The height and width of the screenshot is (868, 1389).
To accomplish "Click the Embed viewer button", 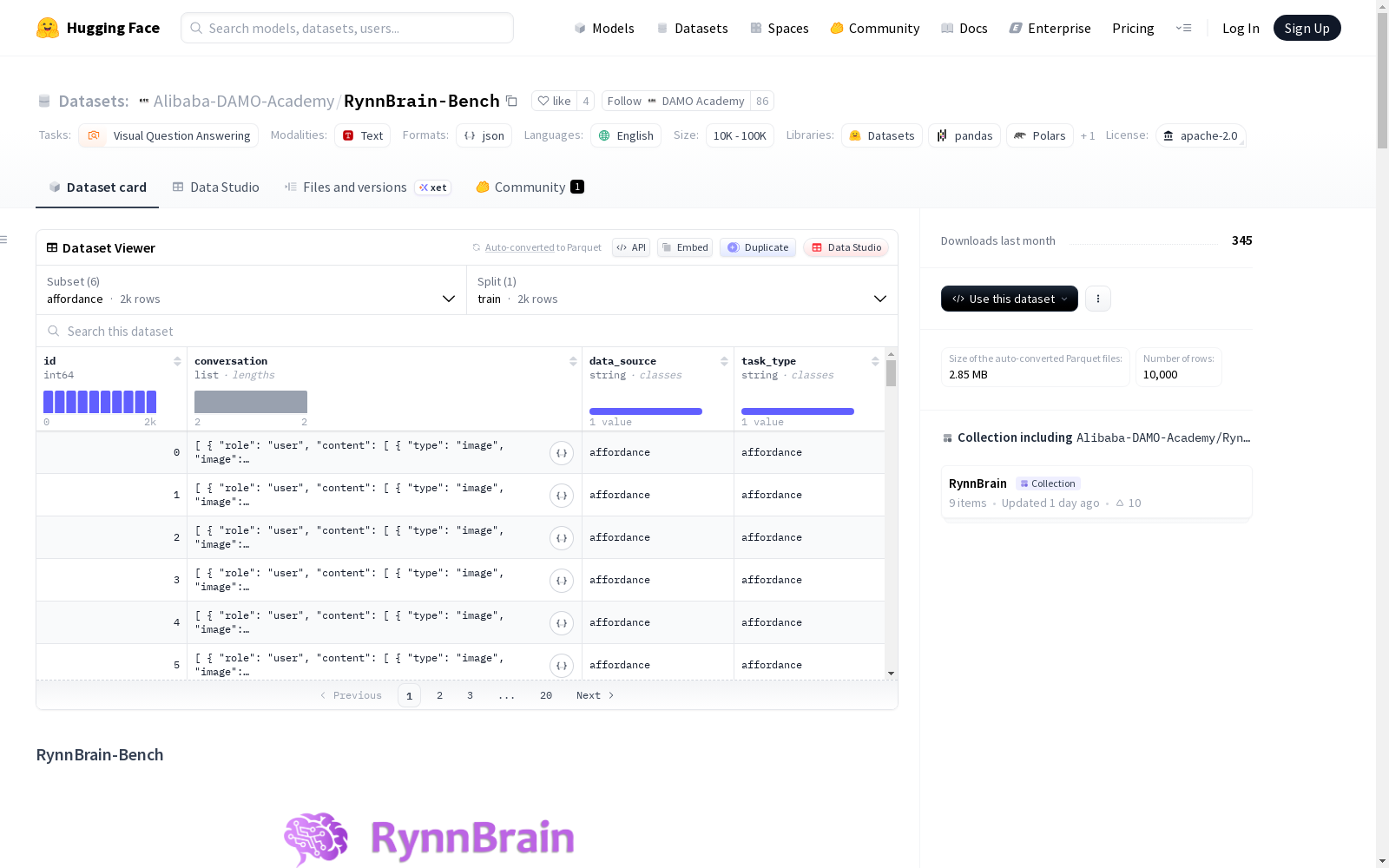I will click(685, 247).
